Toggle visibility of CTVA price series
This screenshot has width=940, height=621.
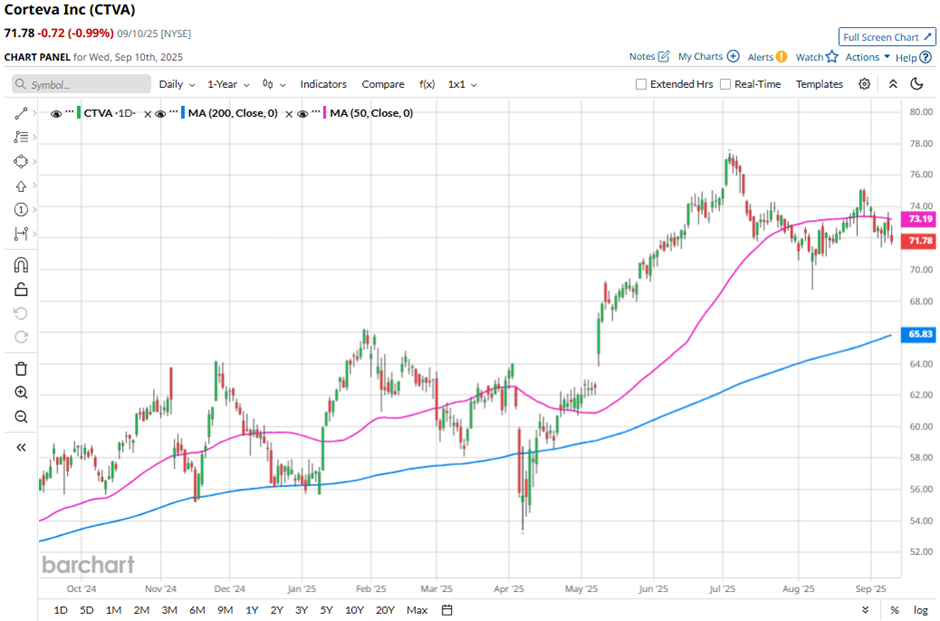[x=56, y=114]
